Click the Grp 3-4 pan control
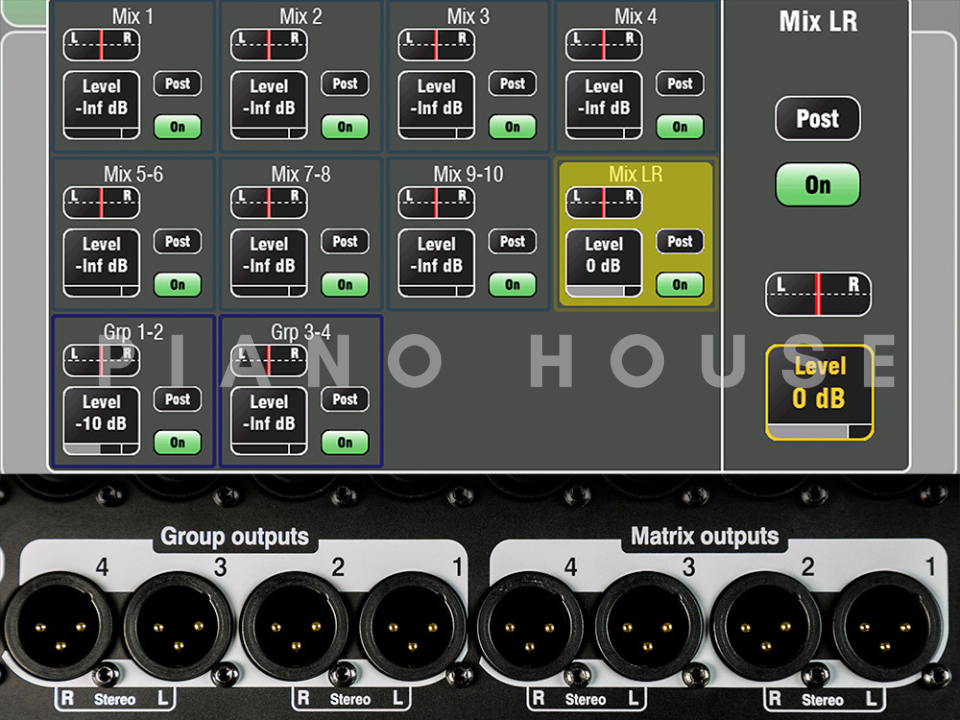 click(x=268, y=361)
